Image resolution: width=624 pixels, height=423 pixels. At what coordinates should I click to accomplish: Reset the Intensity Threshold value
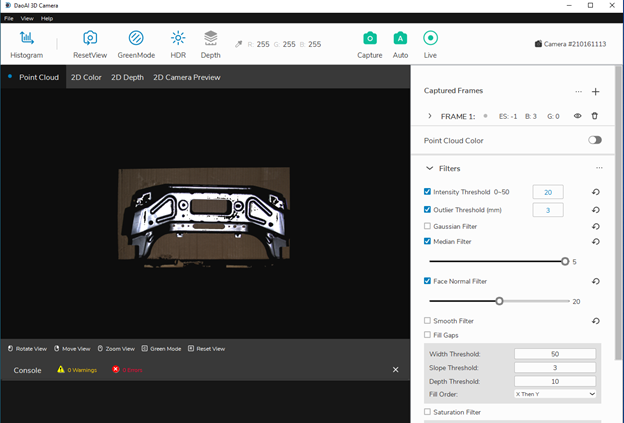click(596, 192)
